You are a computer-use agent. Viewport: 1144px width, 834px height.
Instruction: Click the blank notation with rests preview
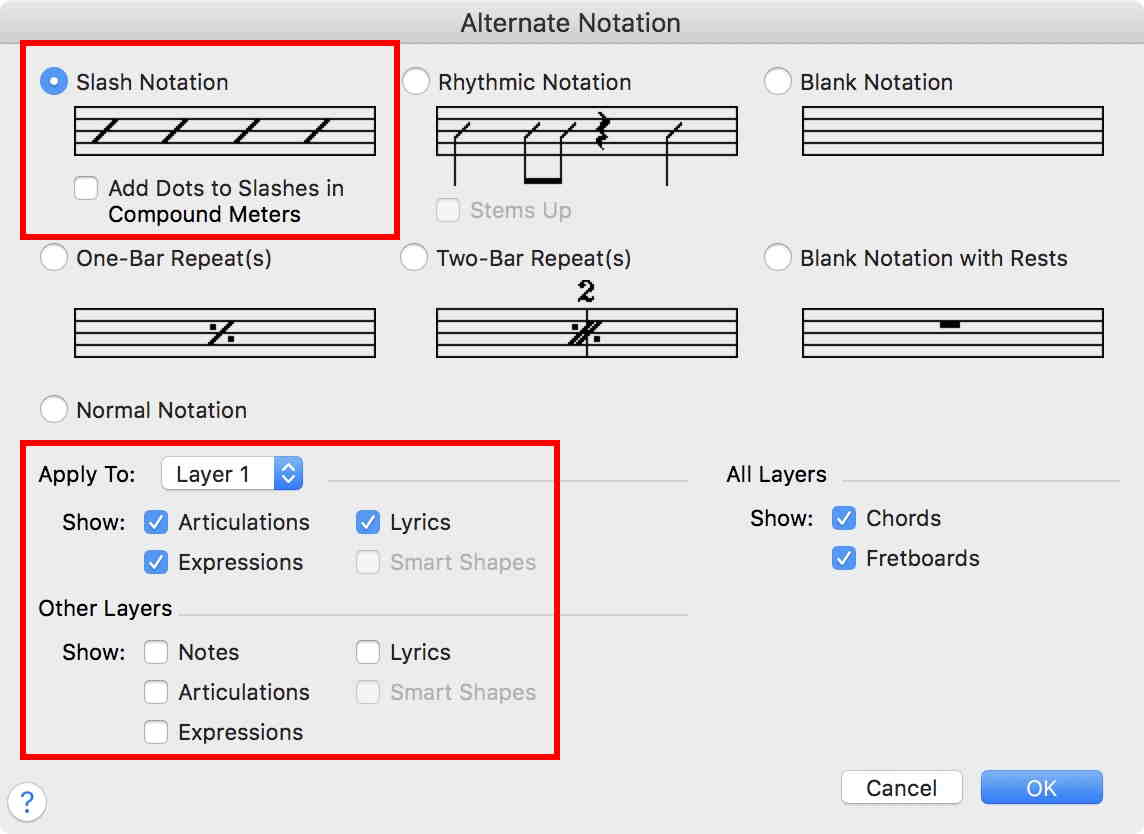point(952,333)
